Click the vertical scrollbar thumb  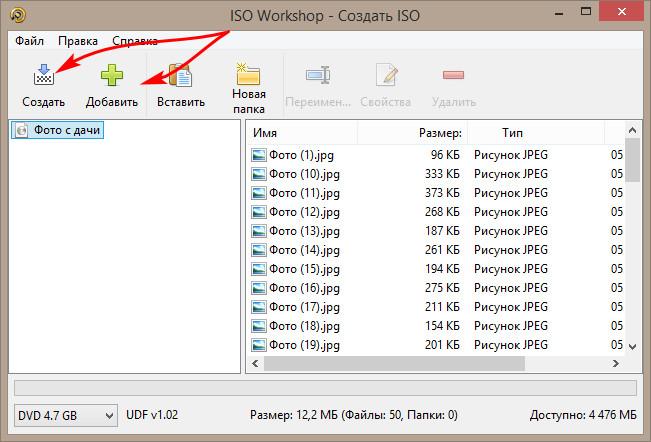pyautogui.click(x=632, y=160)
